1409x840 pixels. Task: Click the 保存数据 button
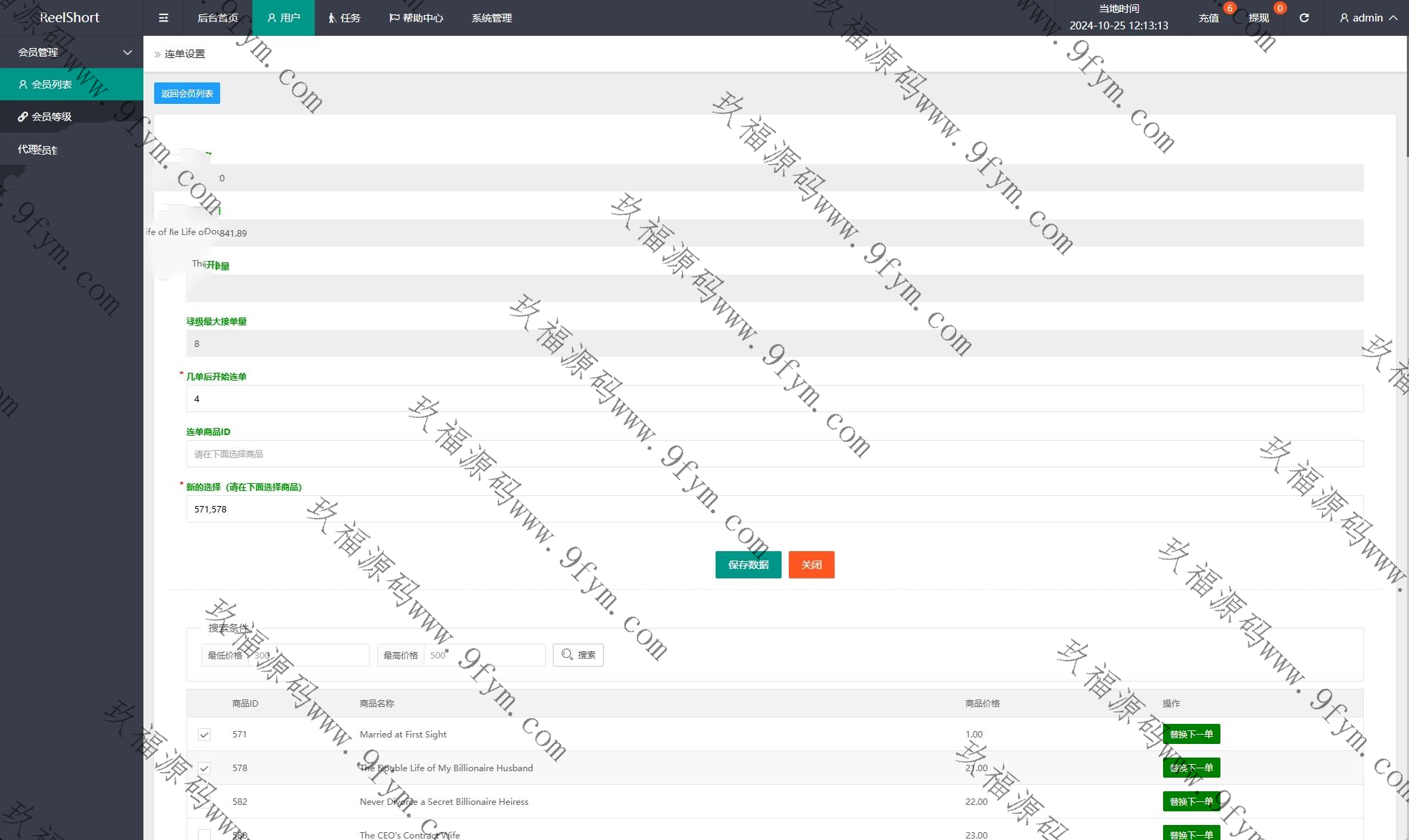click(x=748, y=565)
